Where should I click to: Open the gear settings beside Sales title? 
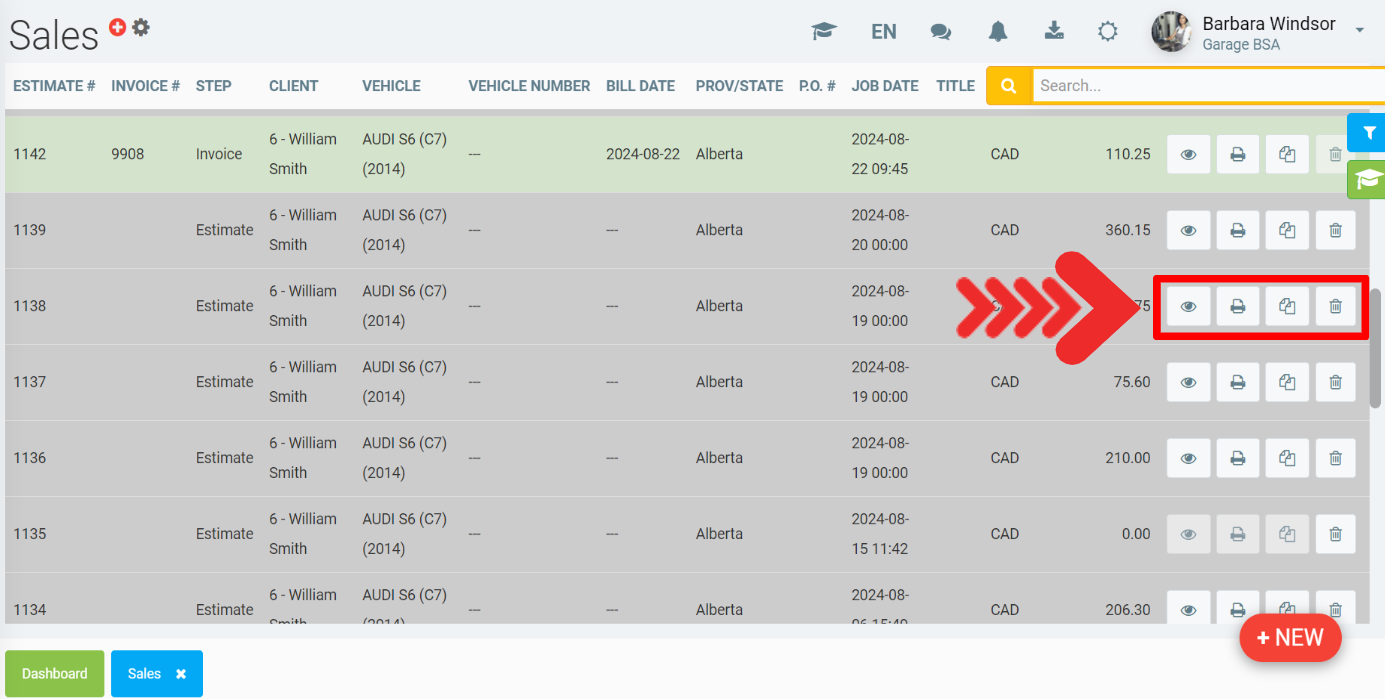tap(141, 28)
